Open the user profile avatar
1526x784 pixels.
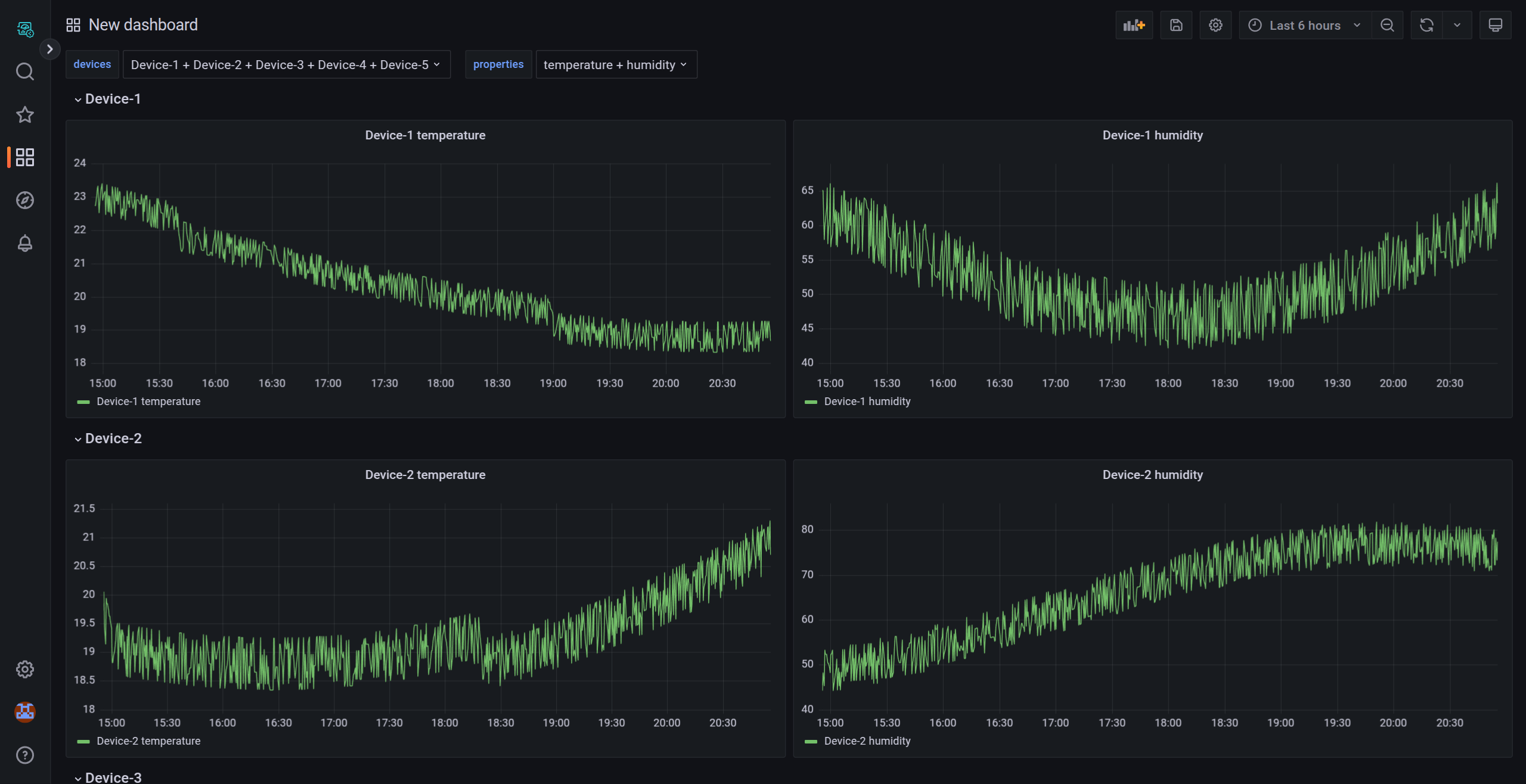coord(25,712)
